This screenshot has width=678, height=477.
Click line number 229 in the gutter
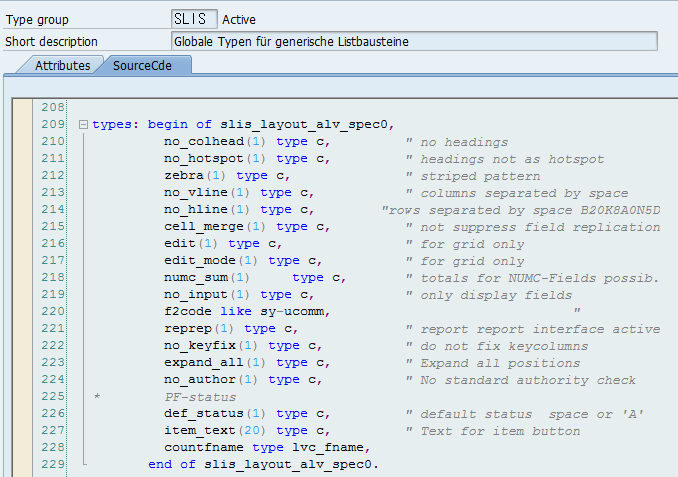tap(53, 465)
